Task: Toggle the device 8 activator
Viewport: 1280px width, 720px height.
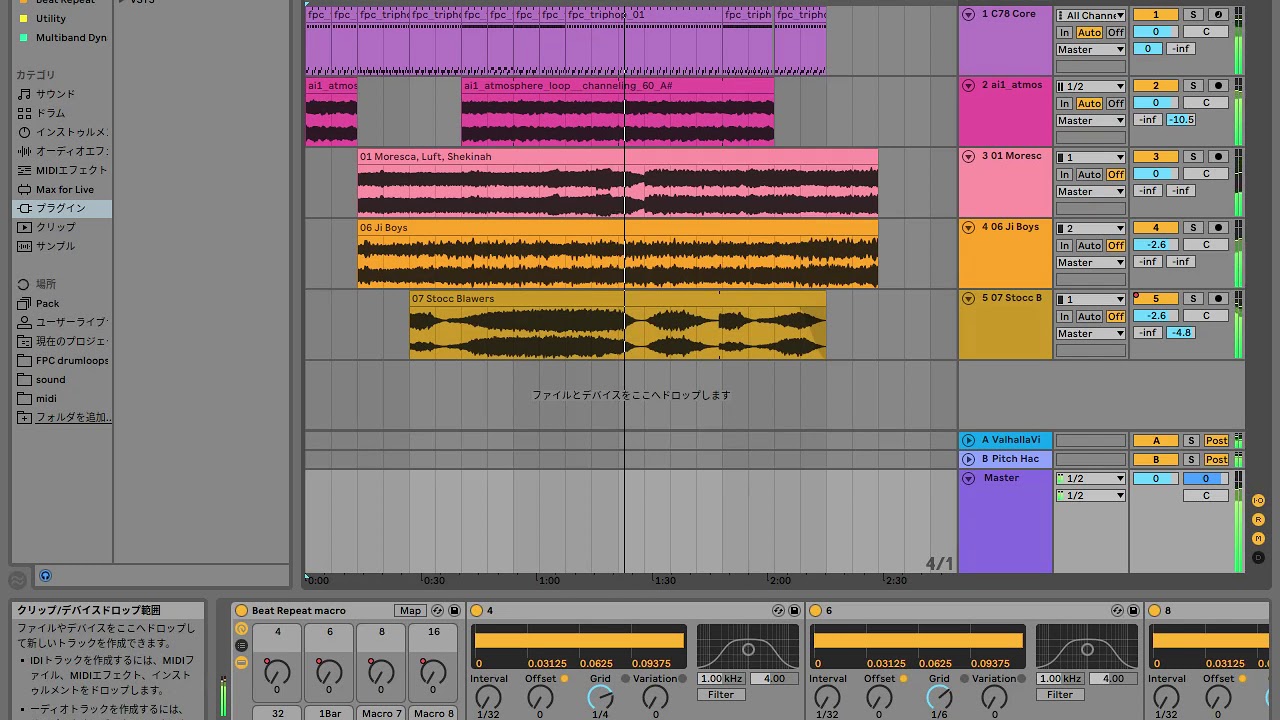Action: point(1155,611)
